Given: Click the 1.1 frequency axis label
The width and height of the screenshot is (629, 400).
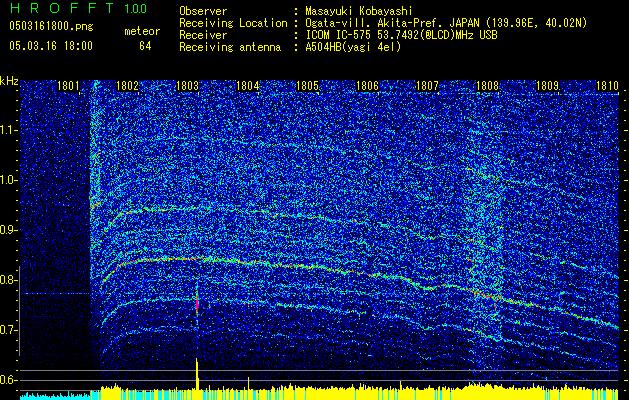Looking at the screenshot, I should 8,130.
